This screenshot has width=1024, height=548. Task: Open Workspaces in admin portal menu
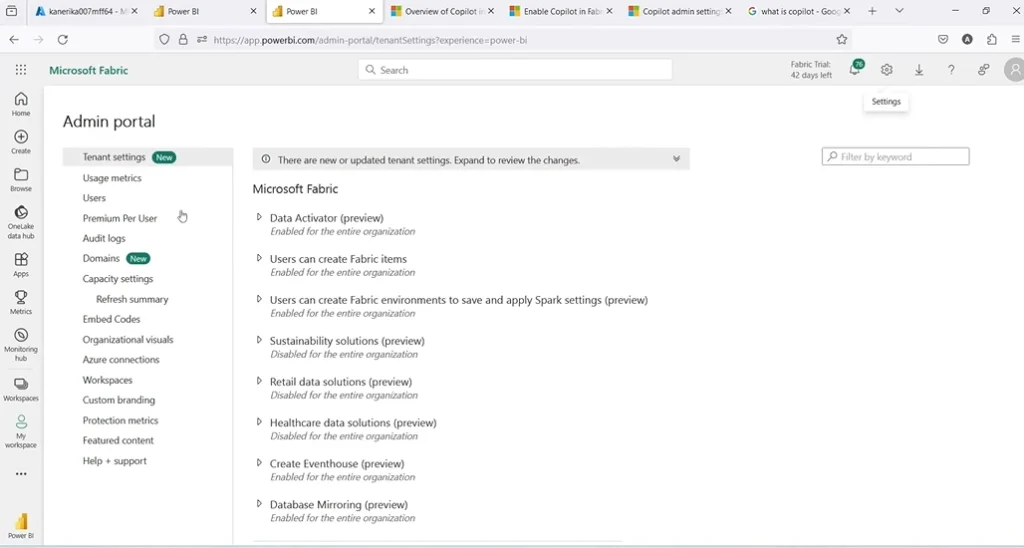pyautogui.click(x=107, y=380)
